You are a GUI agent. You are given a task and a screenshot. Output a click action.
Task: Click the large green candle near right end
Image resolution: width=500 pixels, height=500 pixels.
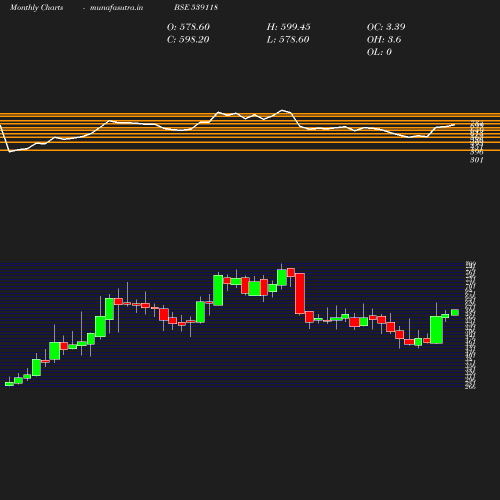436,330
